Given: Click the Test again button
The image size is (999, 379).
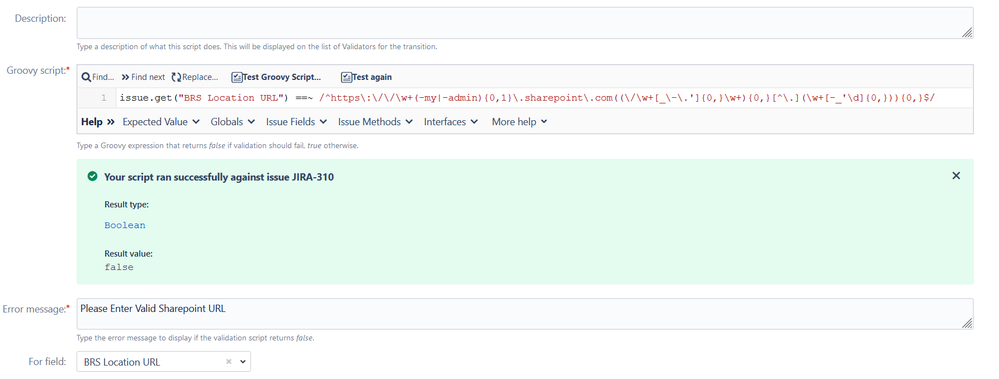Looking at the screenshot, I should point(366,77).
